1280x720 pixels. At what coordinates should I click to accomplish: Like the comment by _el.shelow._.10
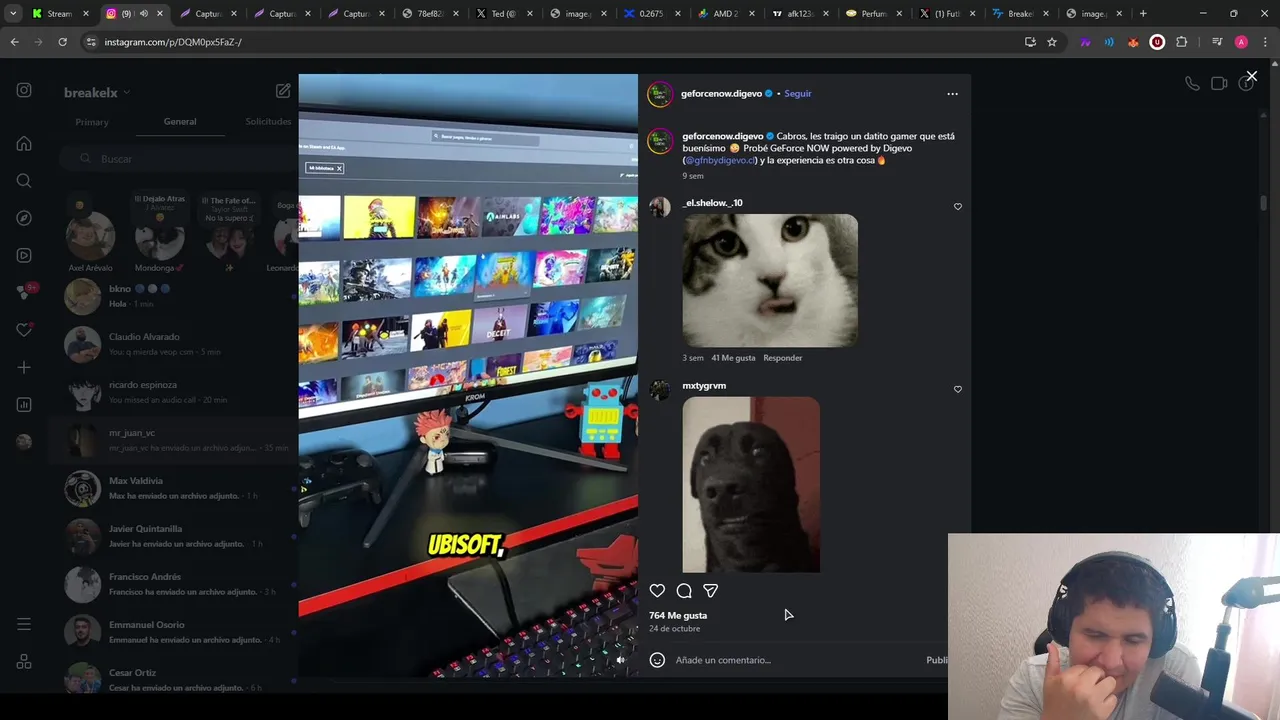(x=958, y=207)
